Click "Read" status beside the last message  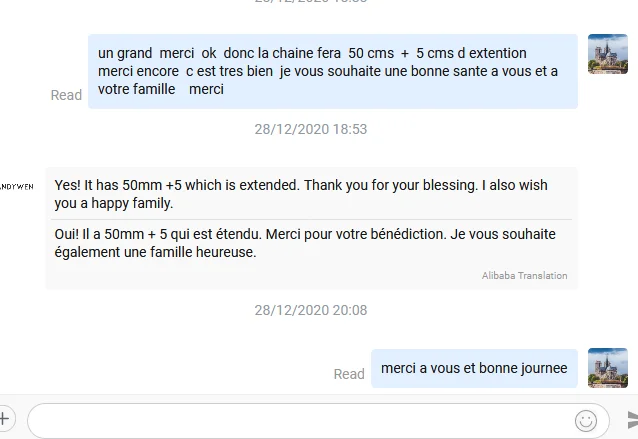[349, 374]
